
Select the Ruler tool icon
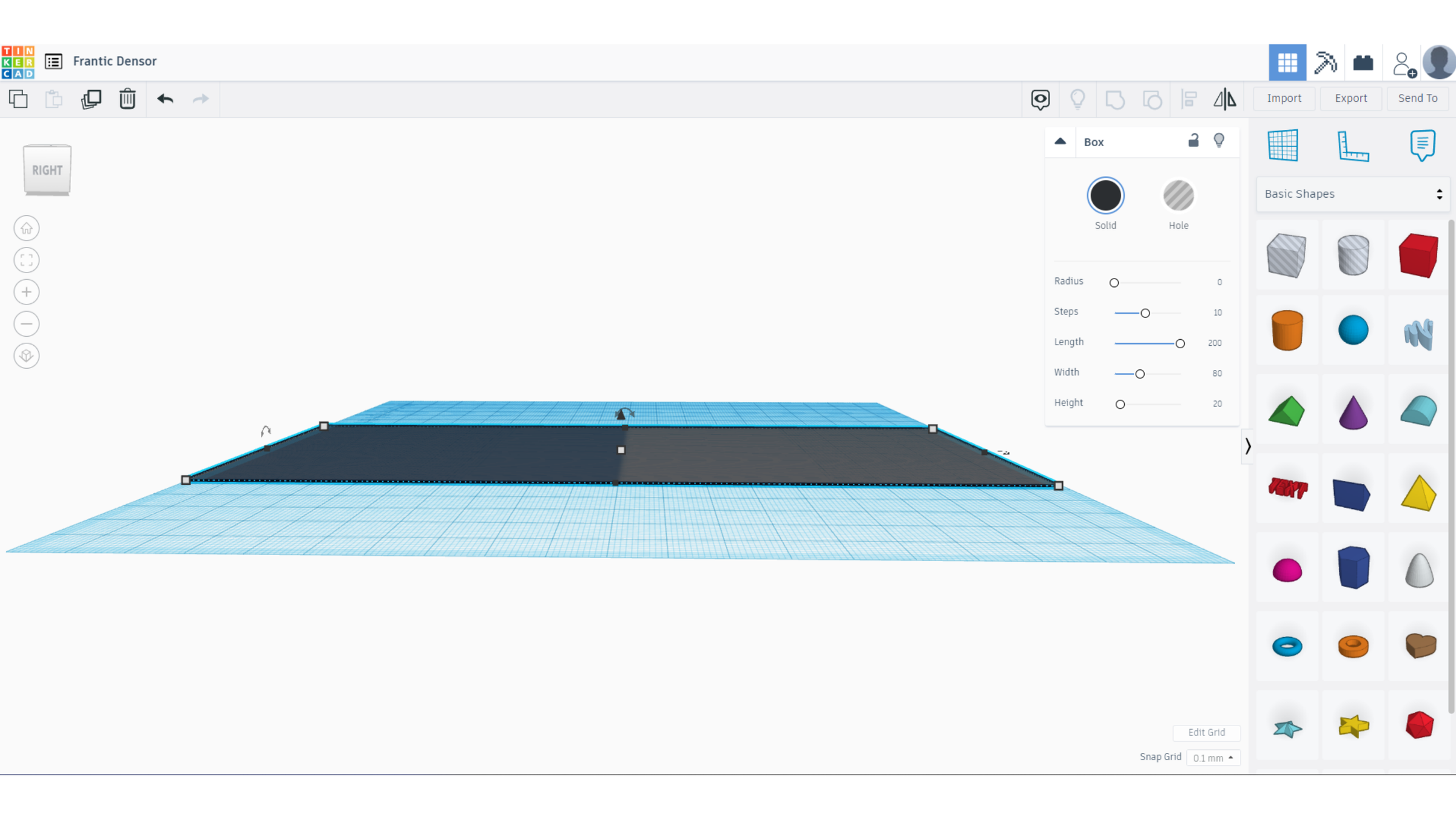click(x=1353, y=146)
